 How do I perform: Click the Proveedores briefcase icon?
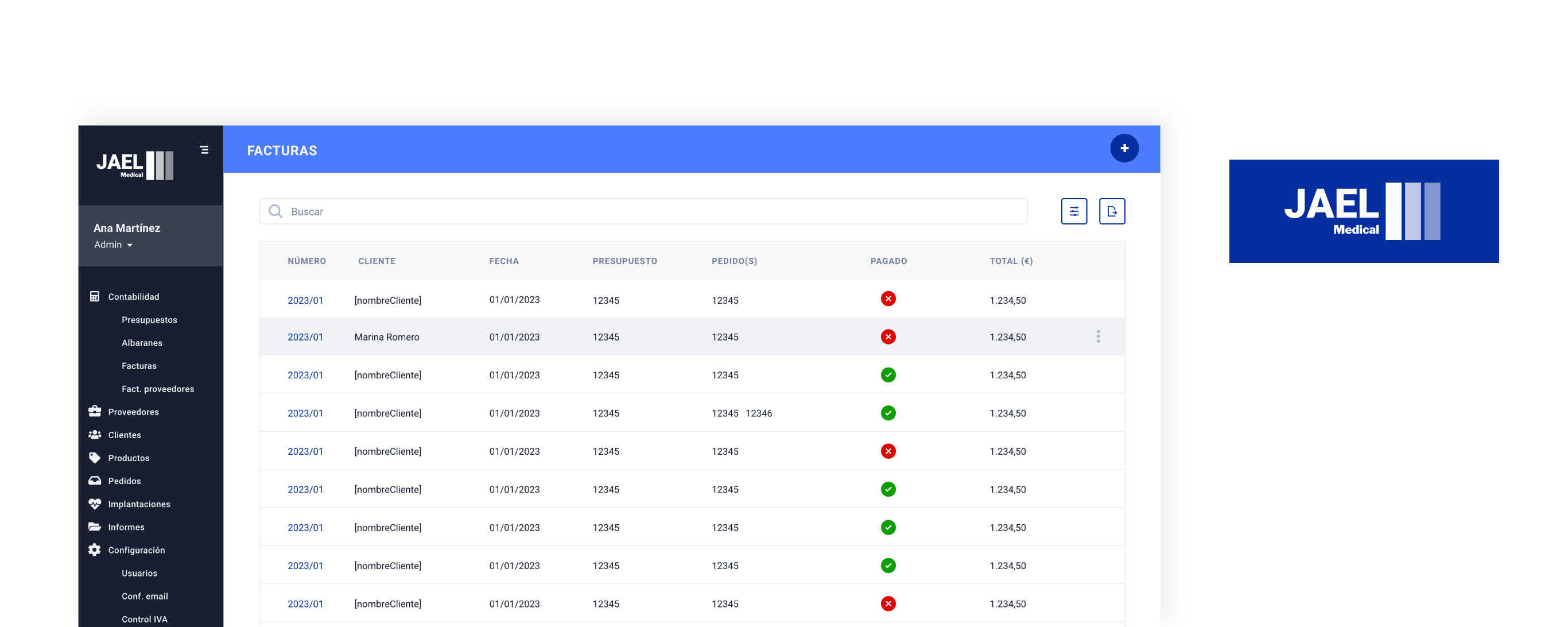[x=94, y=412]
